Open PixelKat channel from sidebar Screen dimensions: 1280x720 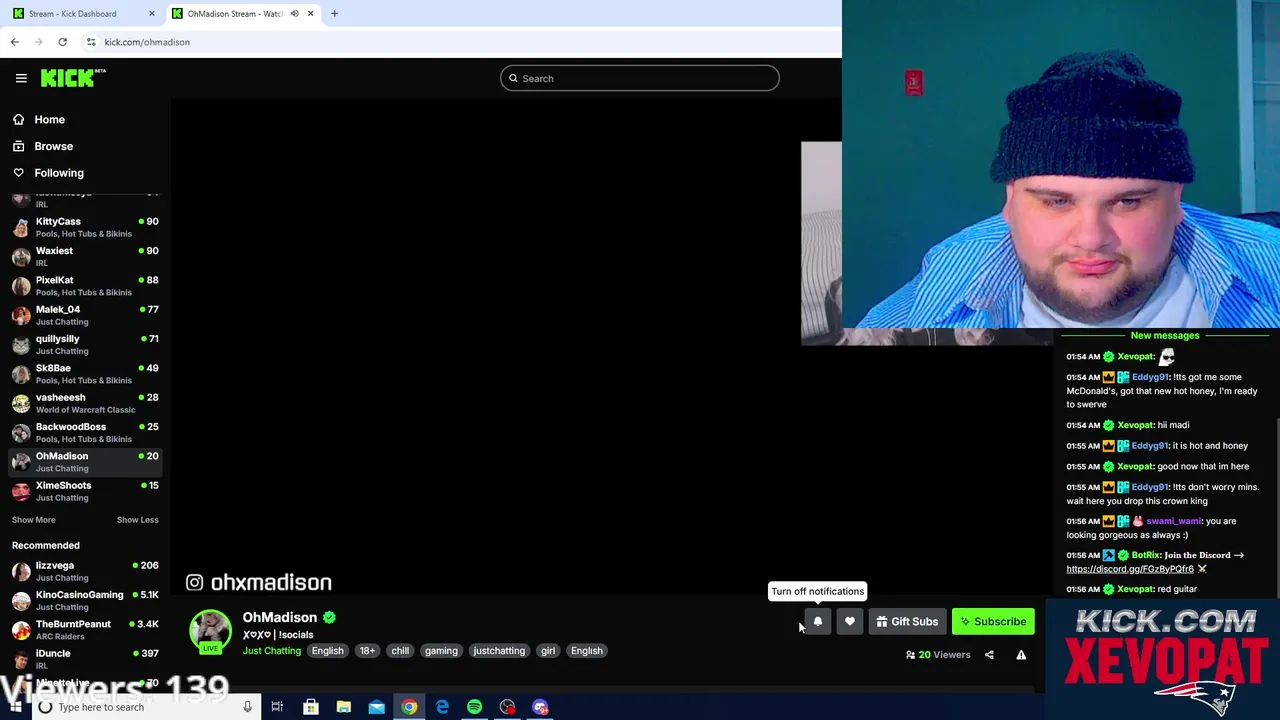tap(85, 286)
